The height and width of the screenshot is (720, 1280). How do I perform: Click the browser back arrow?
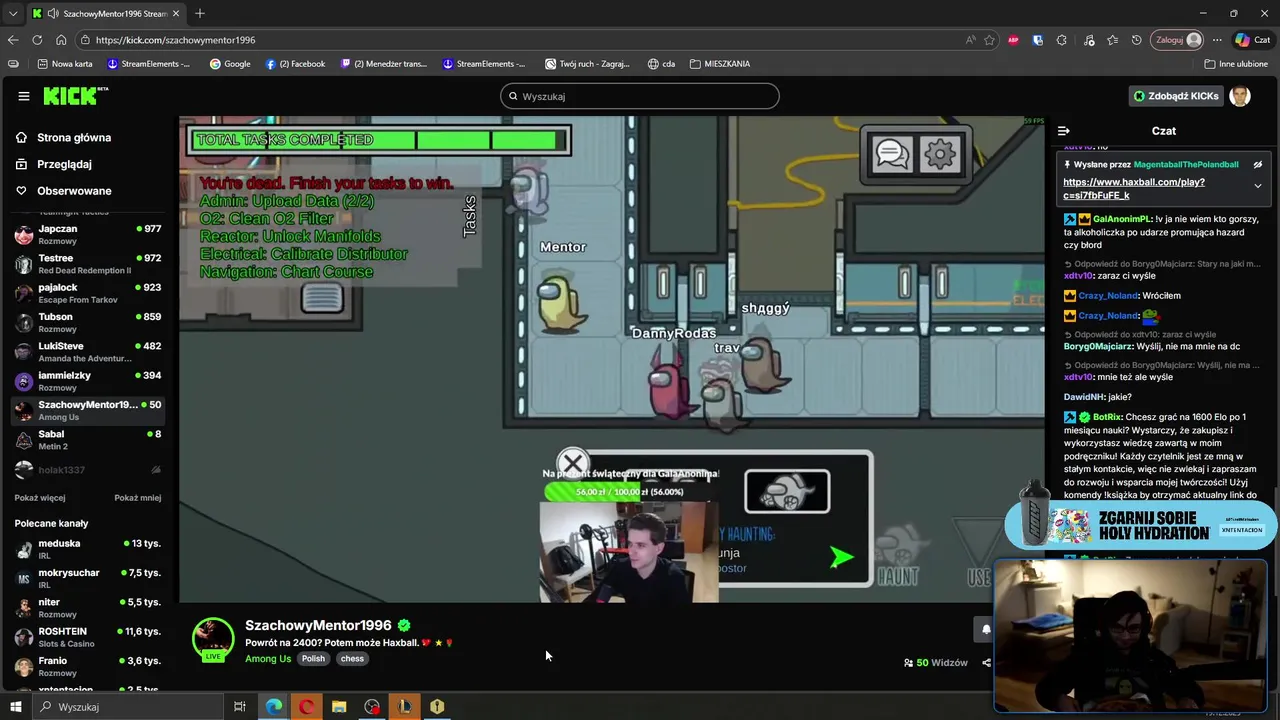[x=13, y=40]
